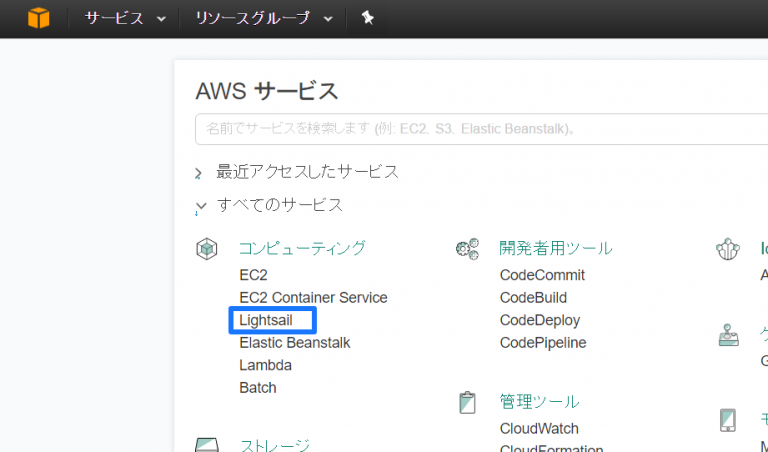Focus the service name search field
The image size is (768, 452).
[x=481, y=129]
